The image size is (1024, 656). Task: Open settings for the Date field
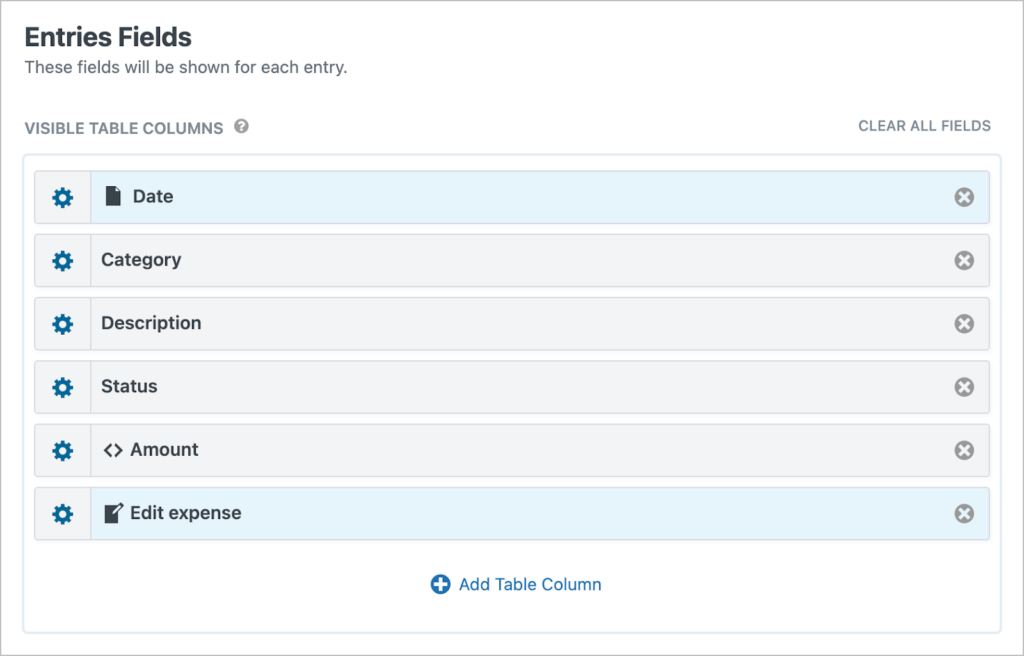click(x=62, y=197)
